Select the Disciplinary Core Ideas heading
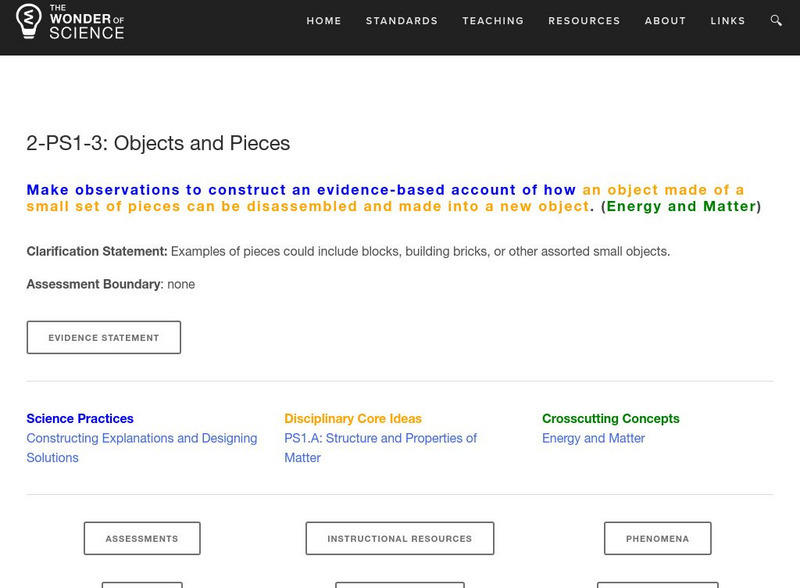The width and height of the screenshot is (800, 588). click(353, 419)
